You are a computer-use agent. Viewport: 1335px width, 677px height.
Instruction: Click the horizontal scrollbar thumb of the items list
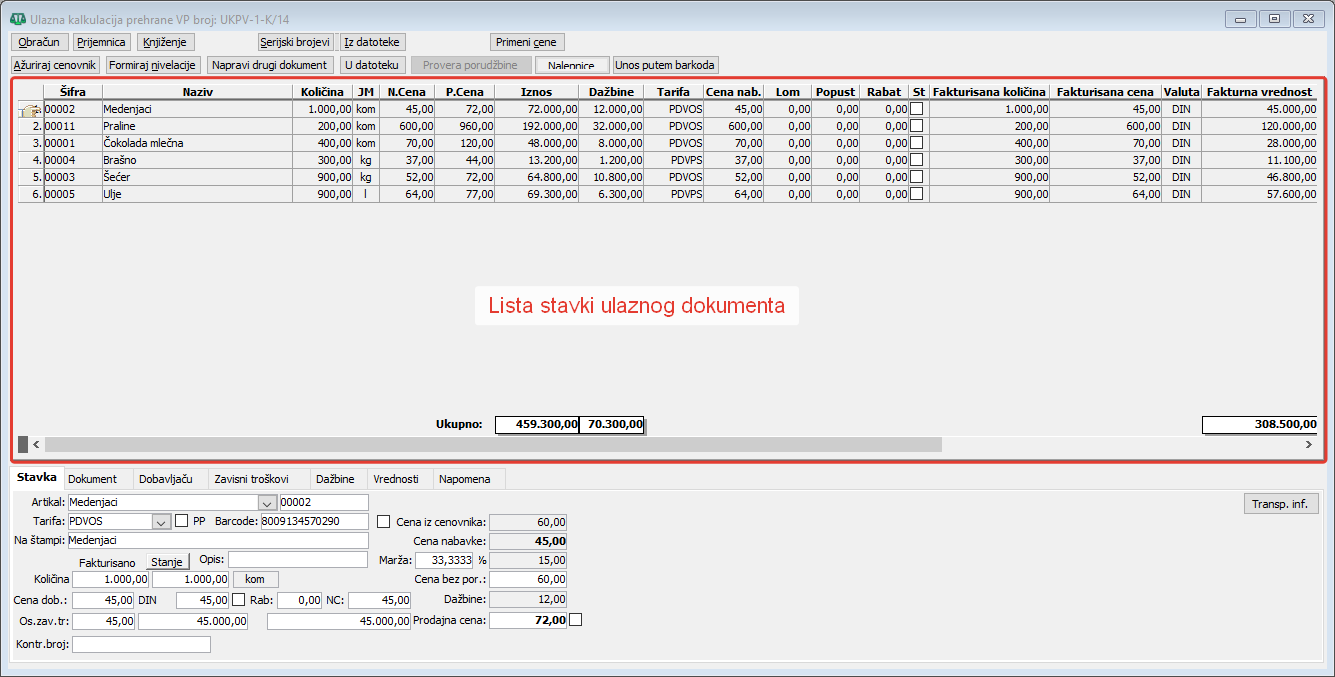492,444
